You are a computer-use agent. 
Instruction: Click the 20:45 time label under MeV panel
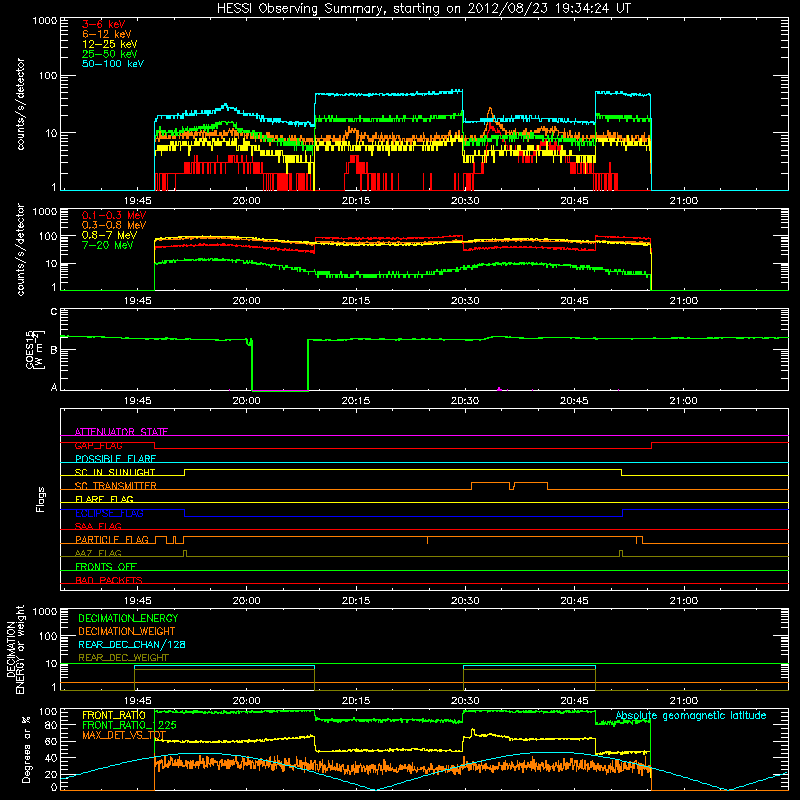(574, 301)
